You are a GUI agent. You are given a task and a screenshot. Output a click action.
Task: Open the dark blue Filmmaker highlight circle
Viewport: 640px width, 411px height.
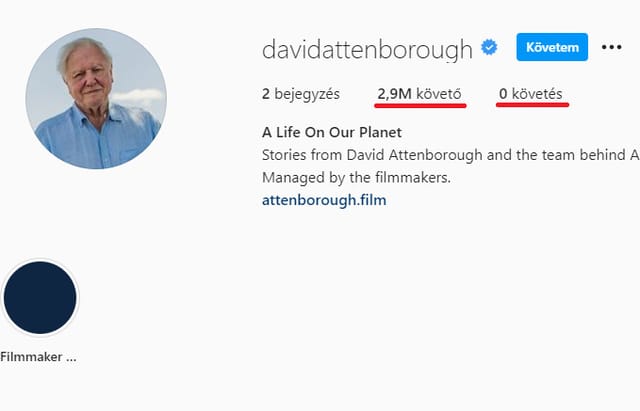[x=40, y=298]
